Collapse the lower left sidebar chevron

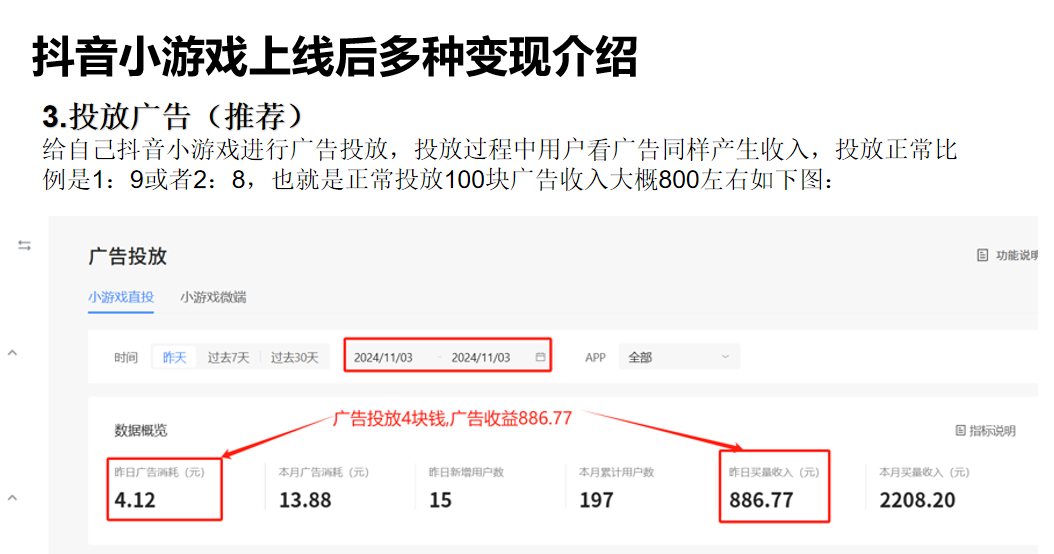tap(12, 496)
